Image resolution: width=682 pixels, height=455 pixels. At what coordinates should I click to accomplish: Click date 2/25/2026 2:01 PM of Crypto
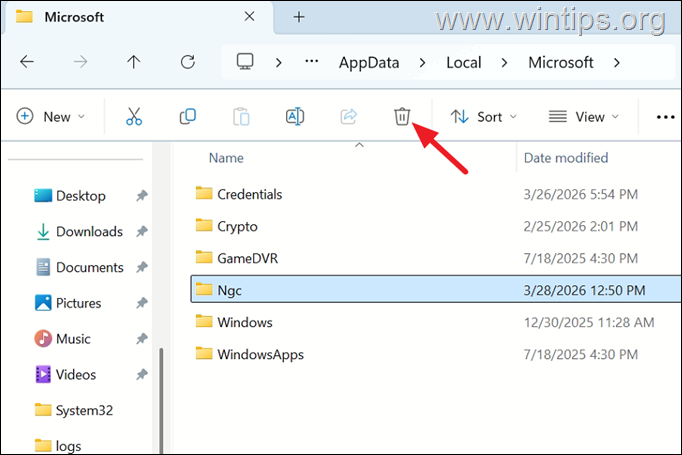pos(581,226)
